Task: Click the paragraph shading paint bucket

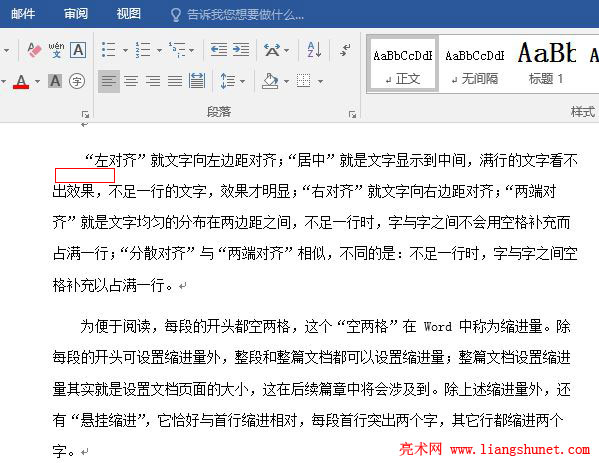Action: pos(270,81)
